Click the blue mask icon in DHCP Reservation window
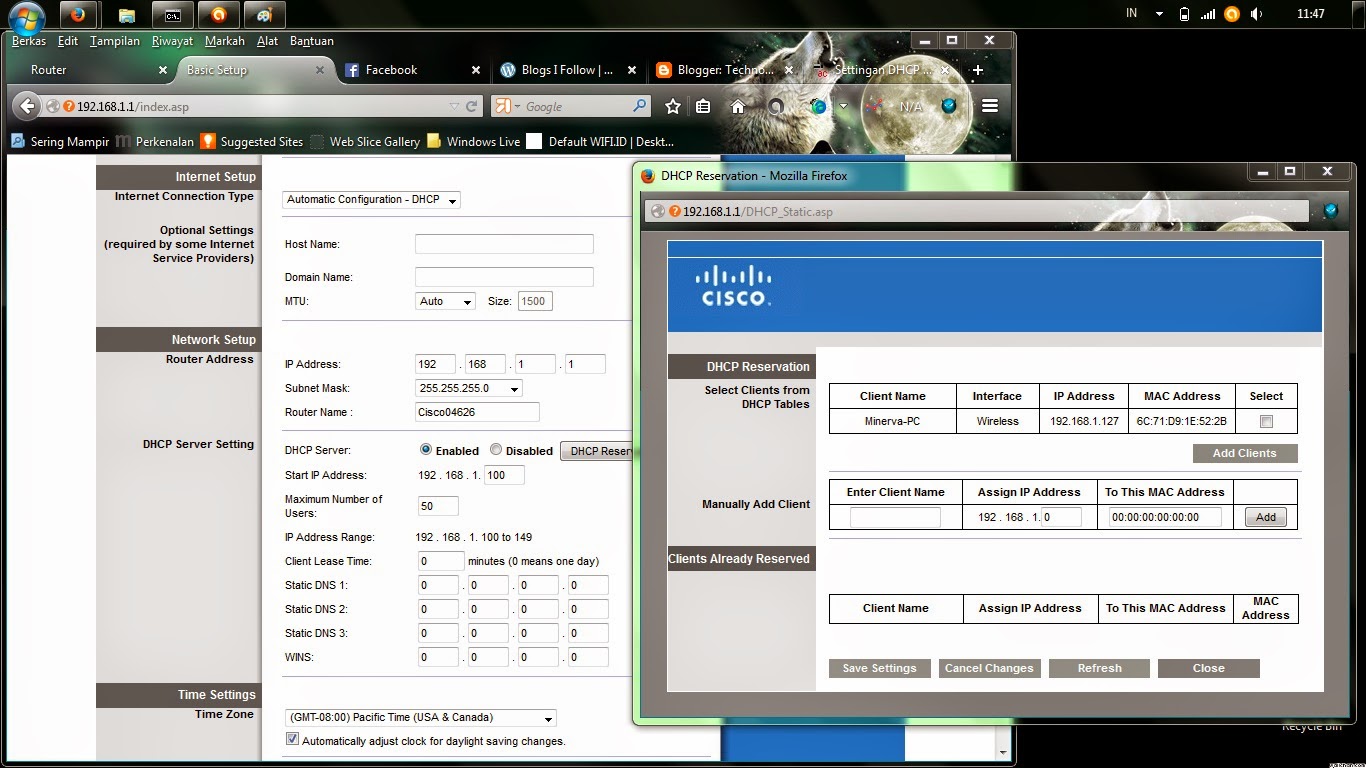 1330,211
